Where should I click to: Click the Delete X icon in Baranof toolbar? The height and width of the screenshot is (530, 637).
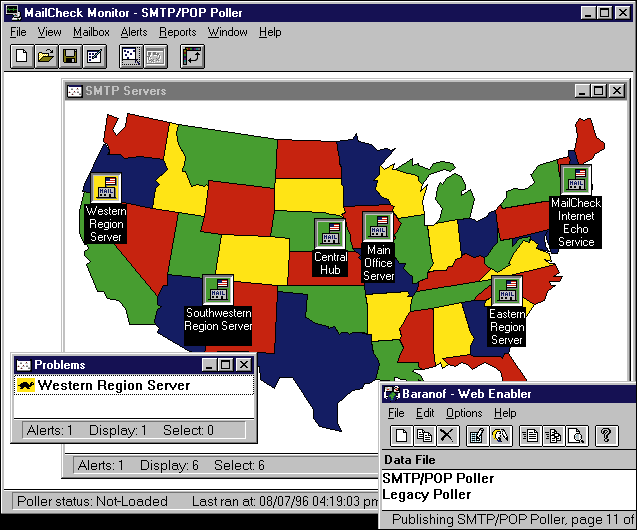[447, 436]
